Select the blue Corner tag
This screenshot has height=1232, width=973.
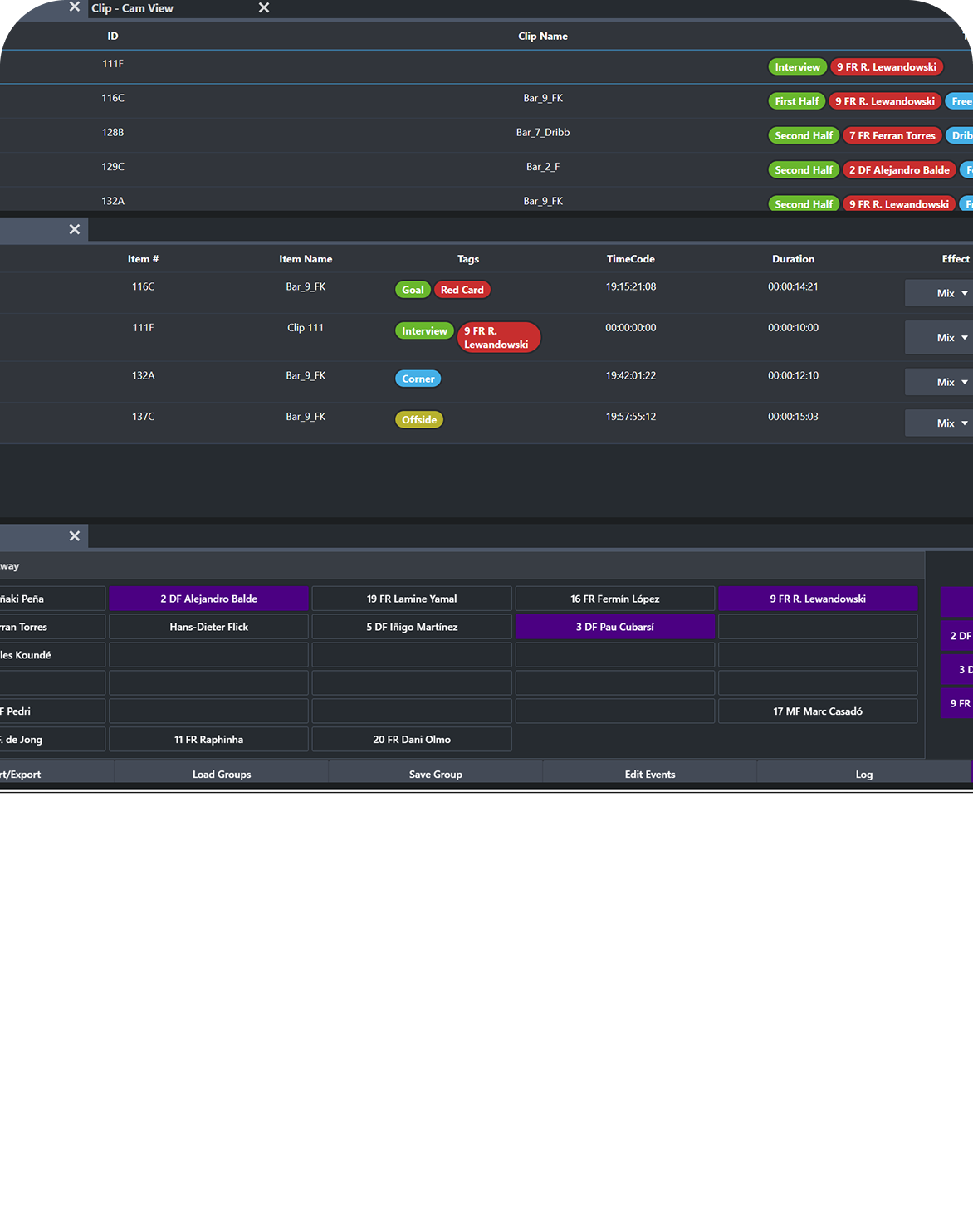pyautogui.click(x=418, y=379)
